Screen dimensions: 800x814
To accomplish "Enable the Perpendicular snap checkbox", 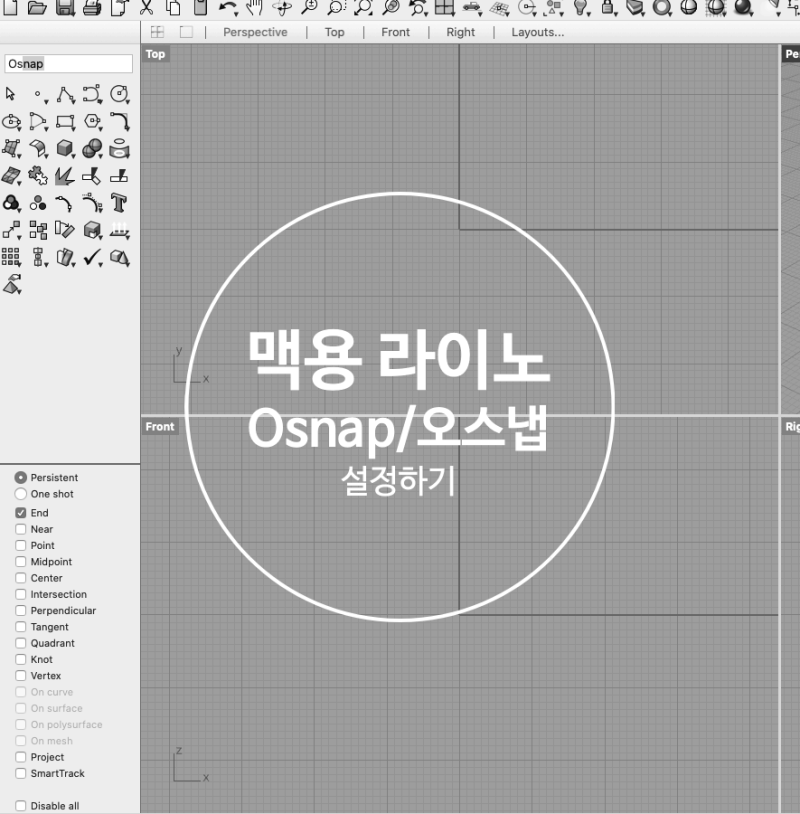I will coord(21,610).
